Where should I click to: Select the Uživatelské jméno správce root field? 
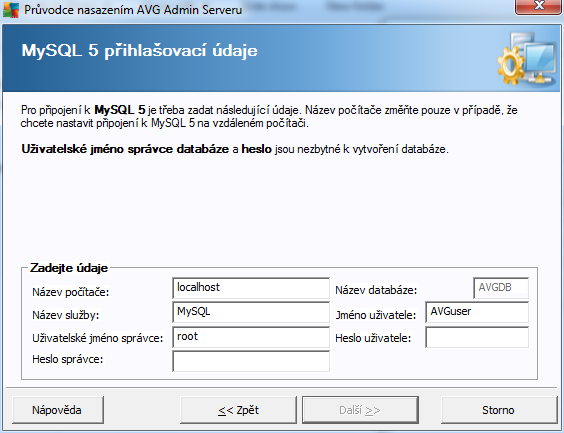pyautogui.click(x=251, y=337)
